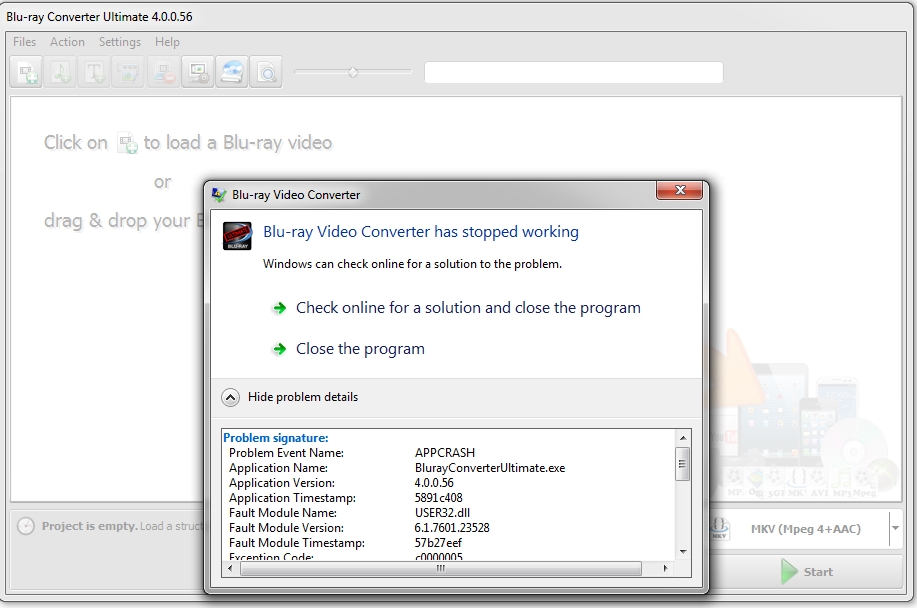This screenshot has width=917, height=608.
Task: Click the toolbar zoom slider handle
Action: tap(353, 72)
